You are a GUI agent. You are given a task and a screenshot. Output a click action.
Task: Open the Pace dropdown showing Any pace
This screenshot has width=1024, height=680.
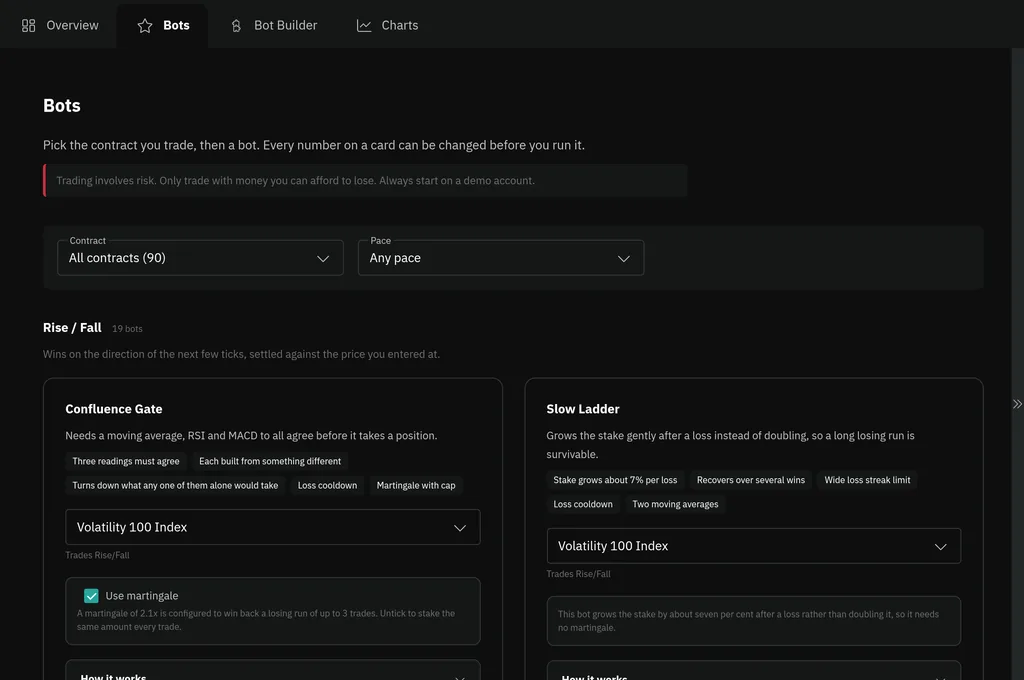pos(501,258)
